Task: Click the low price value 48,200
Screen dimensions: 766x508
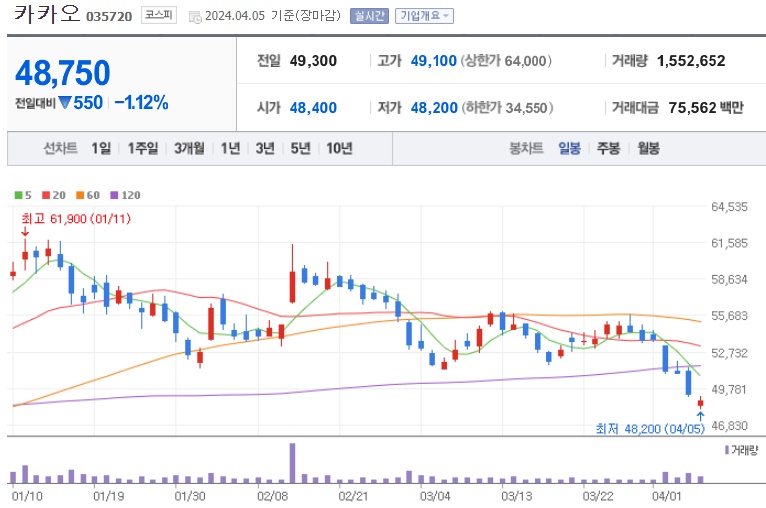Action: [x=434, y=107]
